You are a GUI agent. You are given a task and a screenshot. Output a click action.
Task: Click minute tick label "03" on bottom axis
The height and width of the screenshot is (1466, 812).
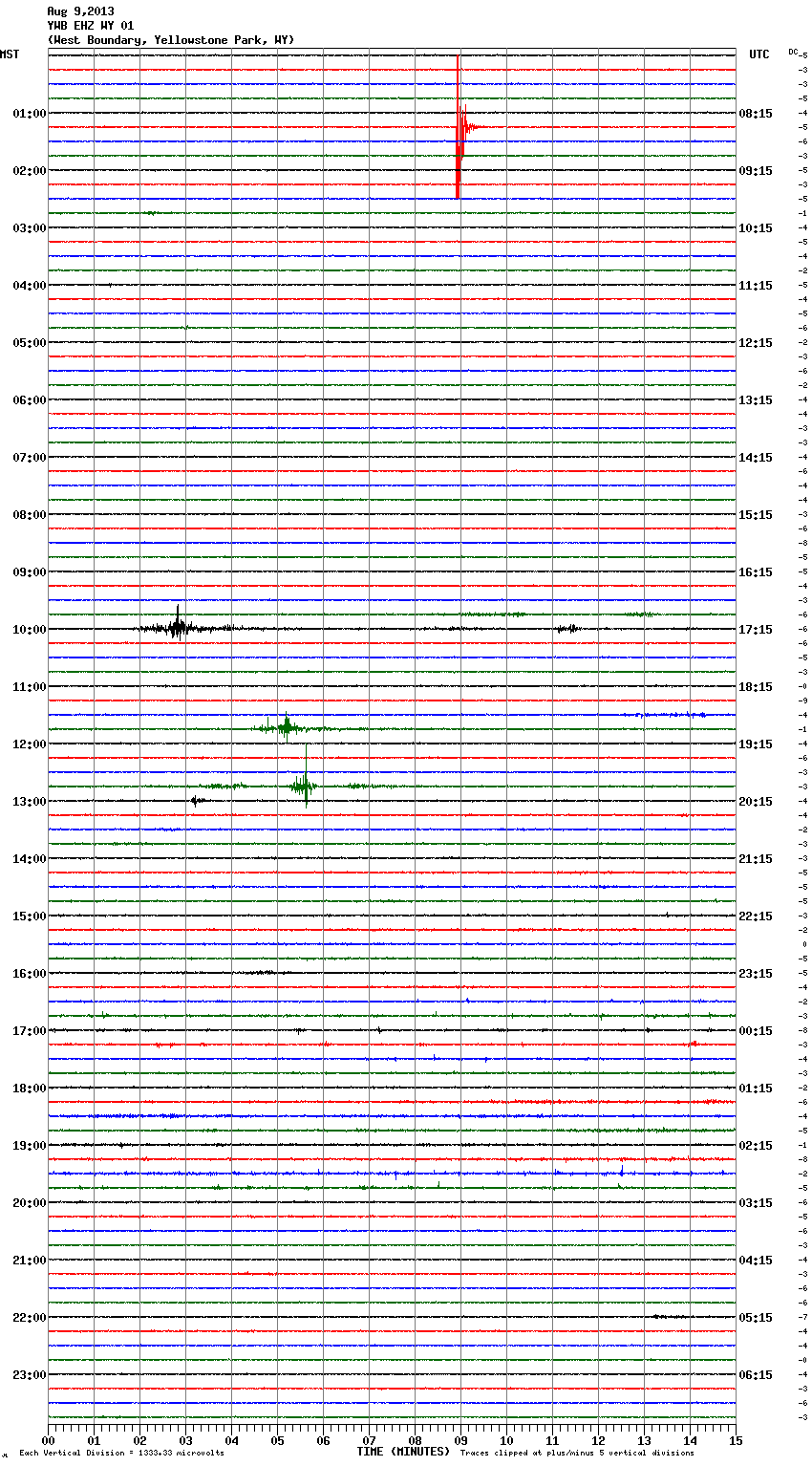185,1440
